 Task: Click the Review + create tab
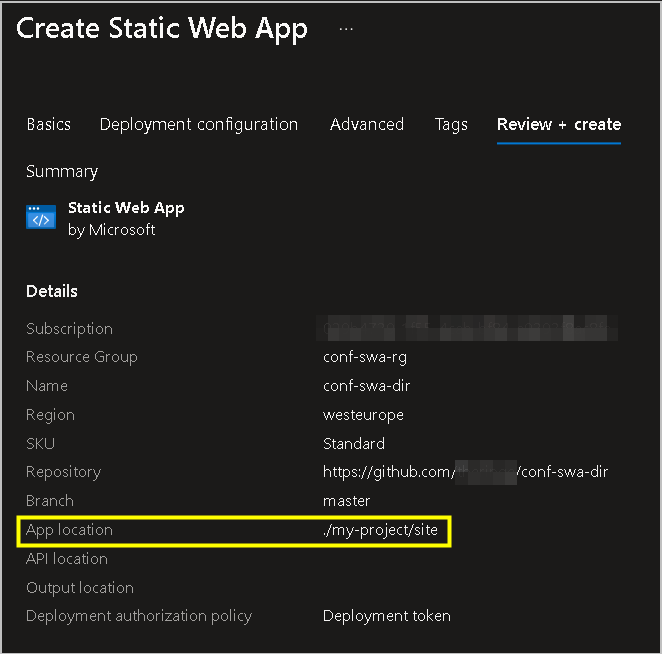(x=559, y=125)
